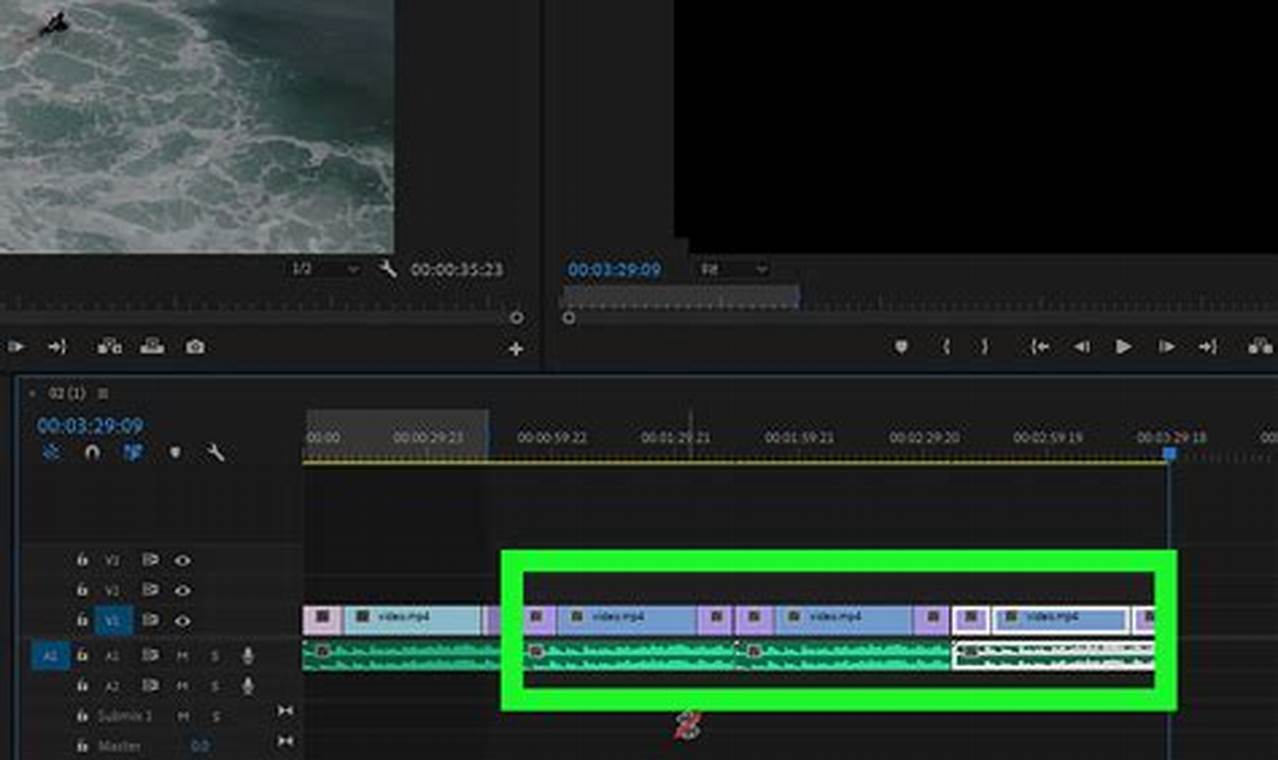
Task: Toggle sync lock on V2 track
Action: (x=150, y=591)
